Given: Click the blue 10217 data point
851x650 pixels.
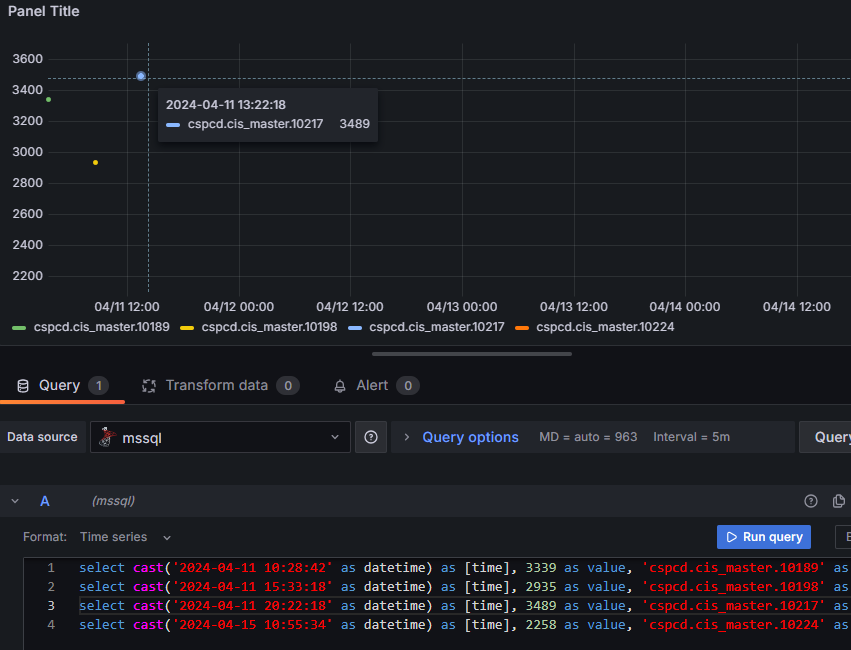Looking at the screenshot, I should (141, 76).
